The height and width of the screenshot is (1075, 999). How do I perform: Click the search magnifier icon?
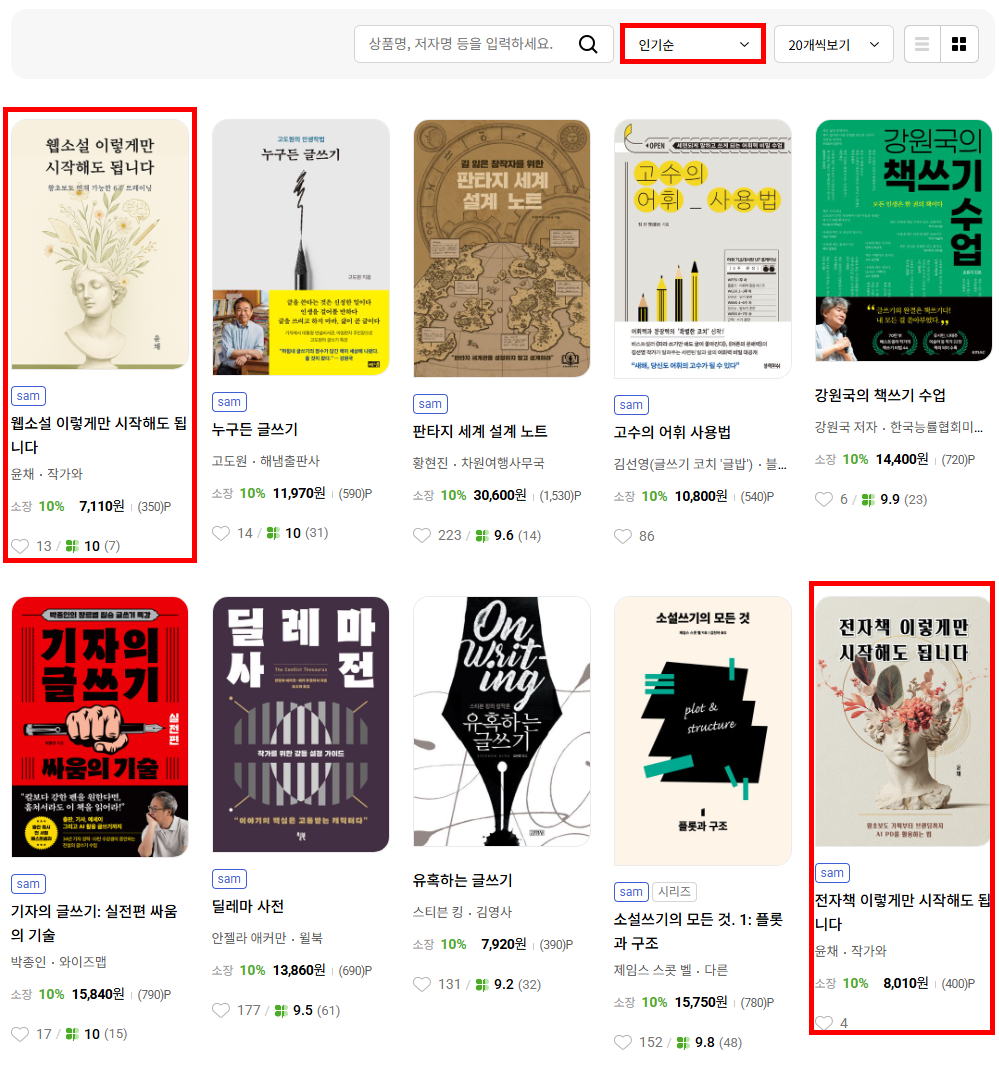pyautogui.click(x=588, y=45)
